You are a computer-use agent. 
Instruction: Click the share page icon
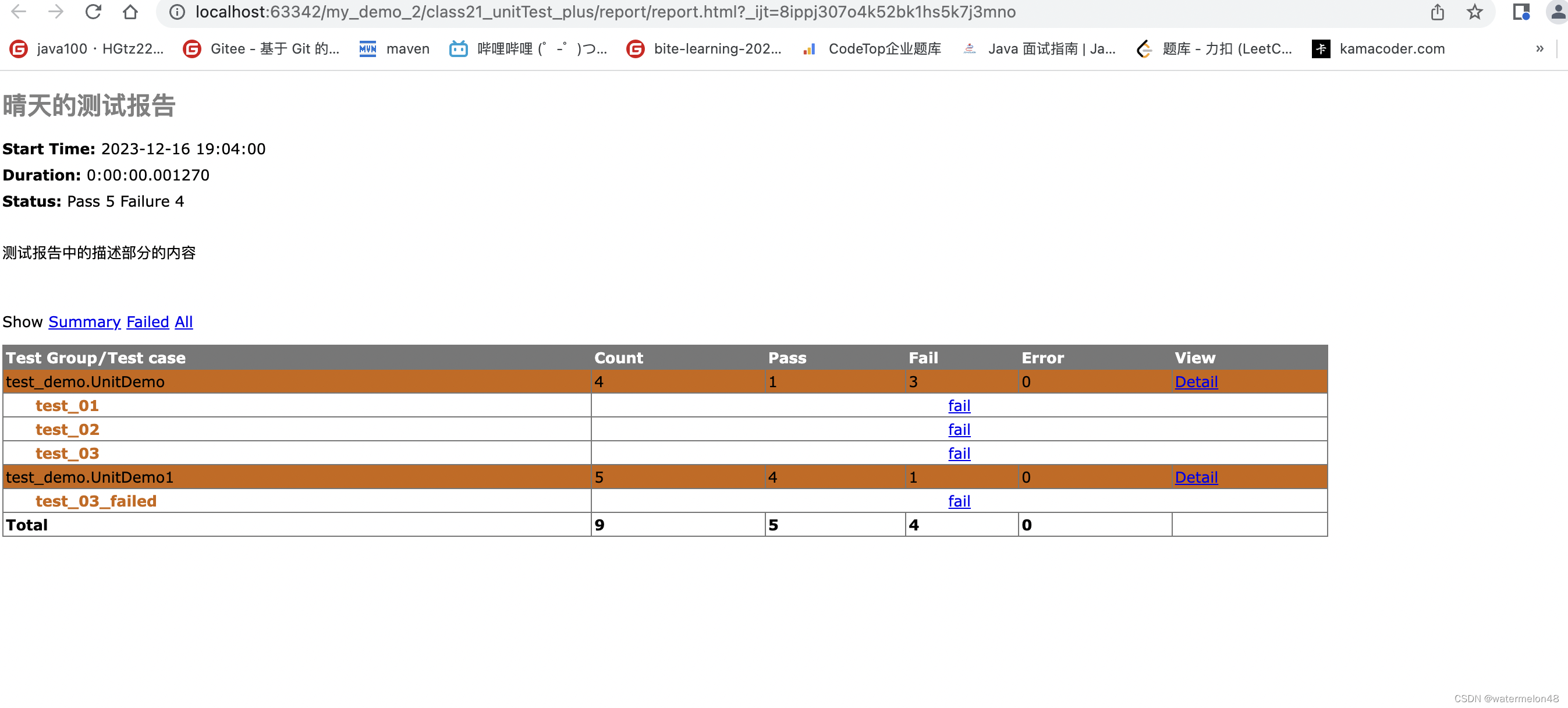tap(1437, 12)
